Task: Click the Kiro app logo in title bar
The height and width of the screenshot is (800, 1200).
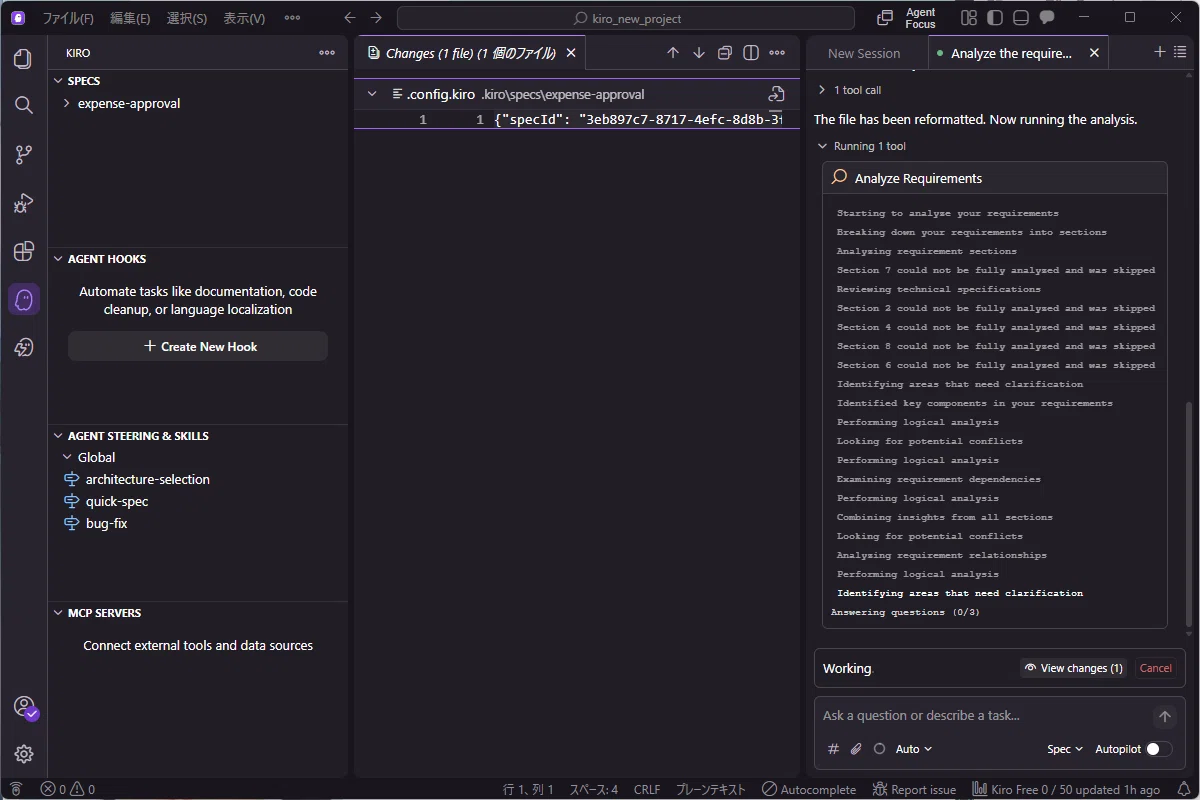Action: point(18,17)
